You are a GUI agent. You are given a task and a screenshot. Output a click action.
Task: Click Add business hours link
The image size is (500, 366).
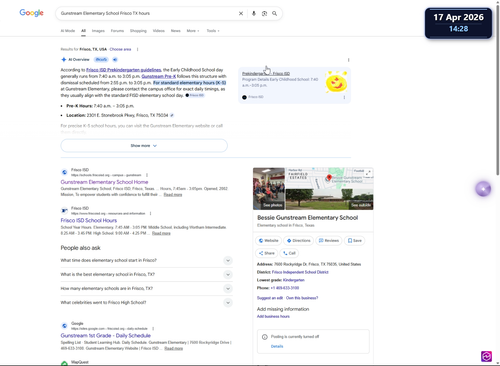(273, 317)
